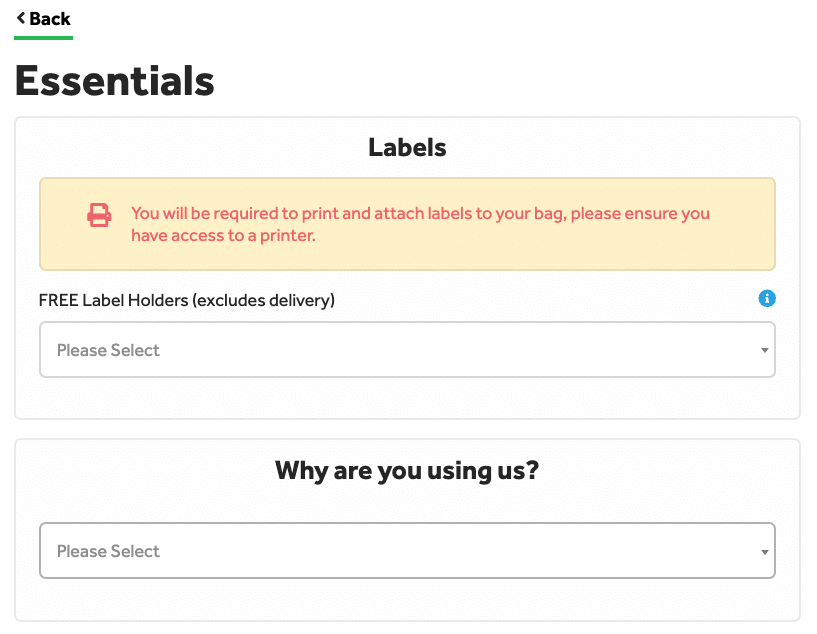Viewport: 817px width, 634px height.
Task: Open the FREE Label Holders dropdown
Action: pos(407,350)
